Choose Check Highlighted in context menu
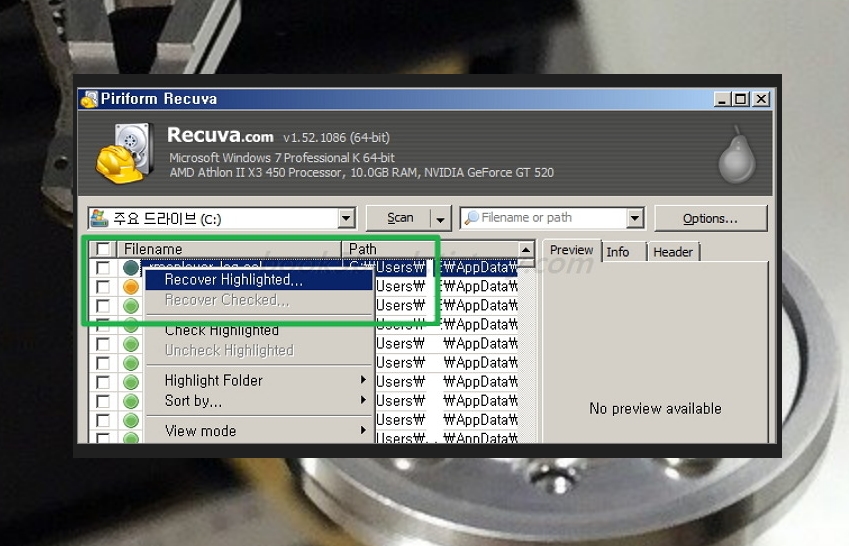This screenshot has width=849, height=546. [x=259, y=330]
